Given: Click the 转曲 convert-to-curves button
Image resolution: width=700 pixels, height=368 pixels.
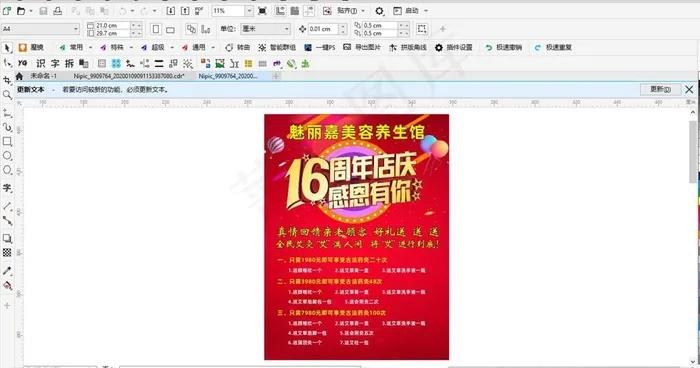Looking at the screenshot, I should coord(238,47).
